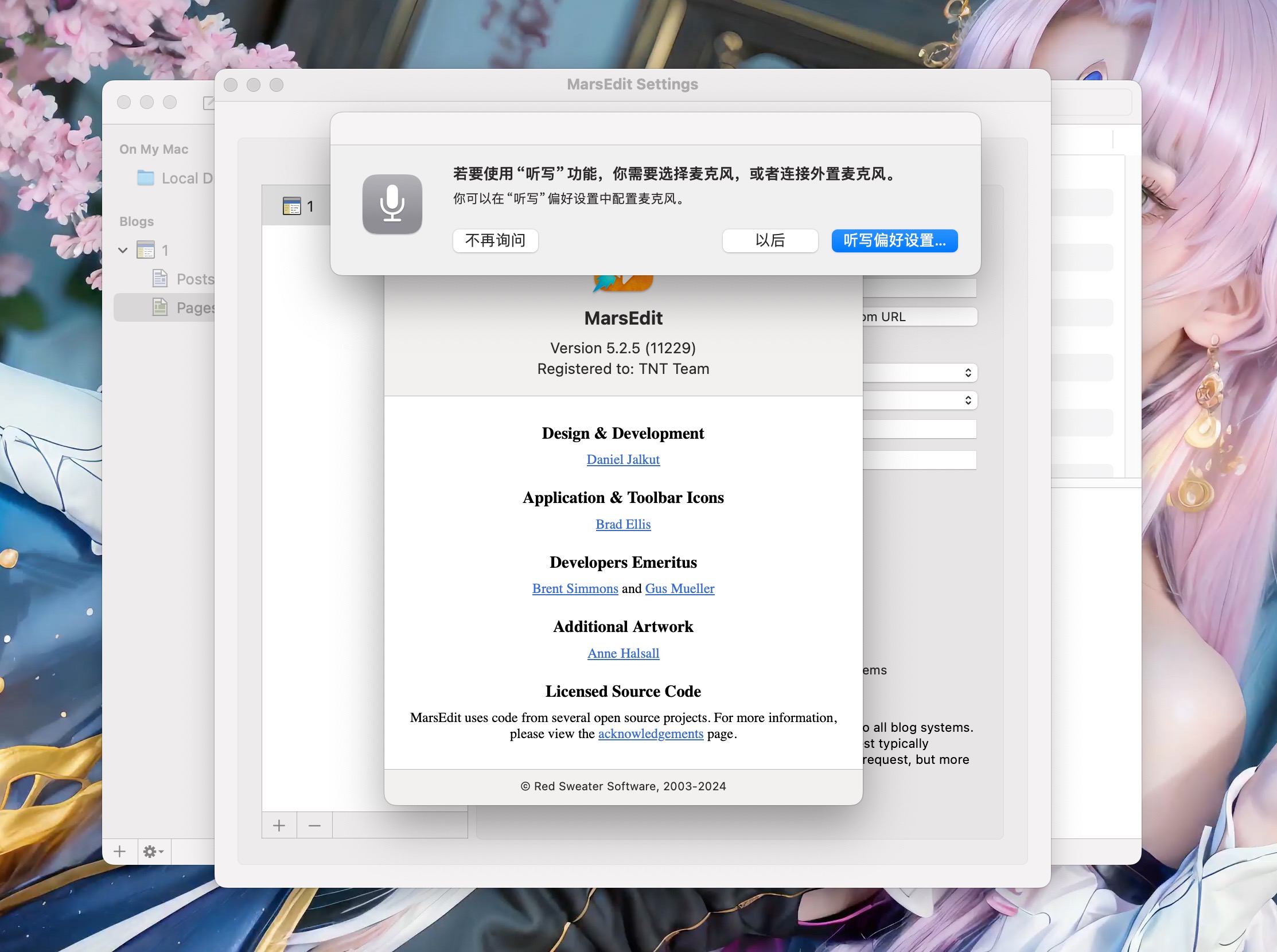The height and width of the screenshot is (952, 1277).
Task: Collapse the blog 1 tree in sidebar
Action: click(x=123, y=250)
